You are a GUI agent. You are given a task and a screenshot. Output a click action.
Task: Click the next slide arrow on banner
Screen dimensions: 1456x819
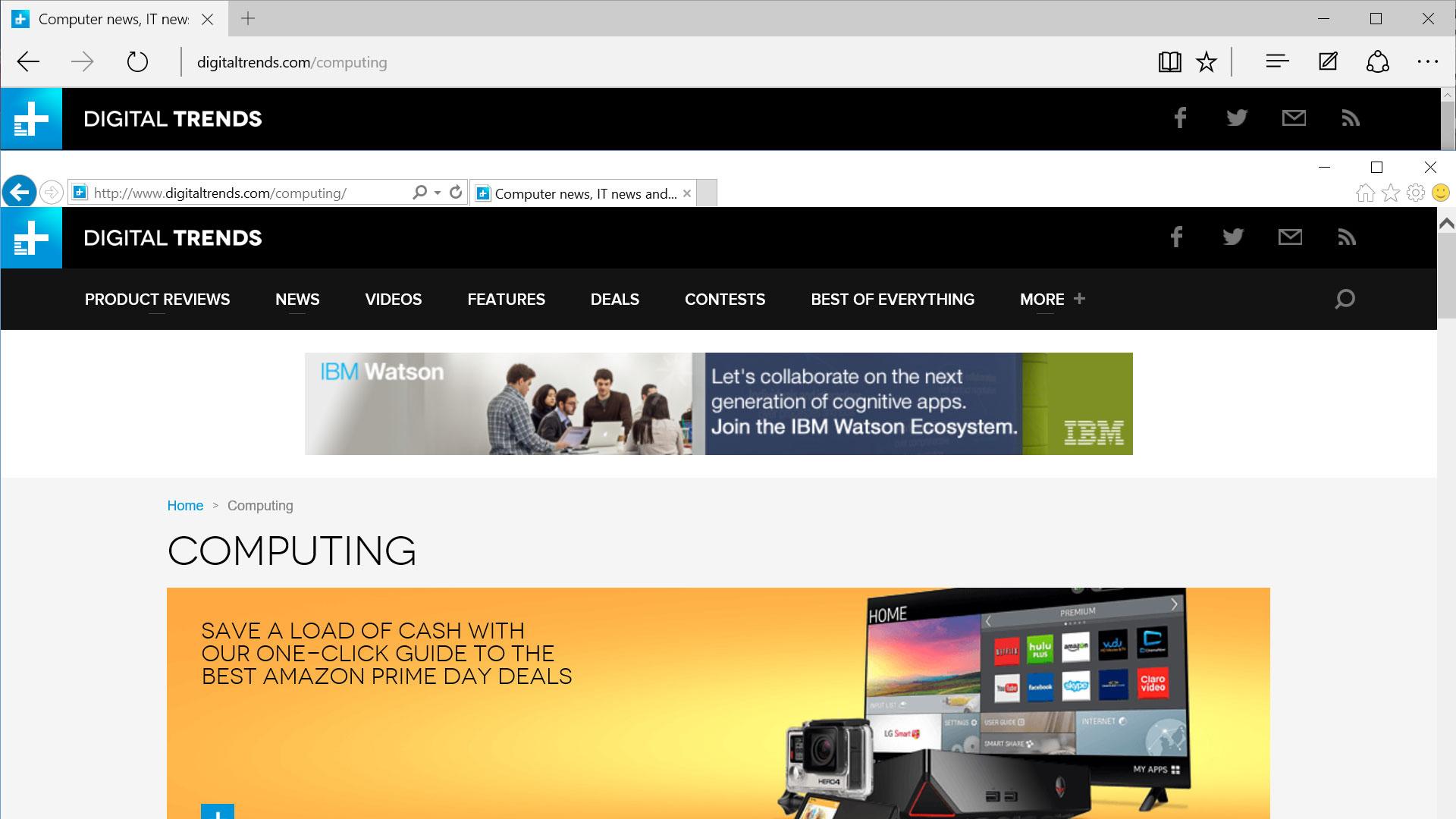coord(1173,604)
